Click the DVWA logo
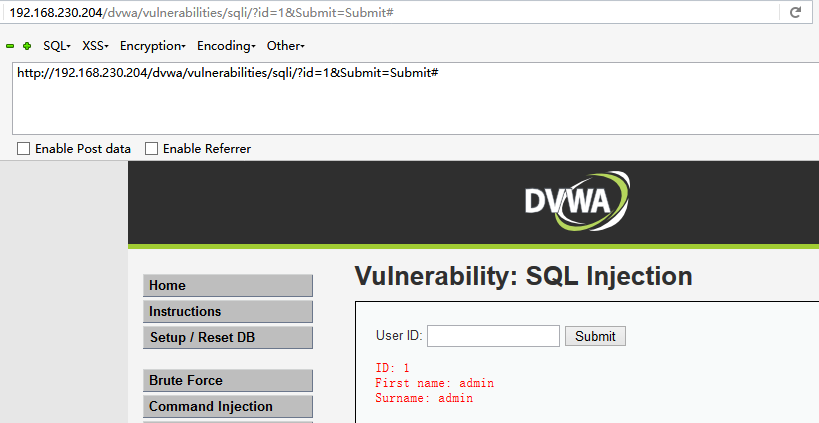Screen dimensions: 819x423 point(577,201)
